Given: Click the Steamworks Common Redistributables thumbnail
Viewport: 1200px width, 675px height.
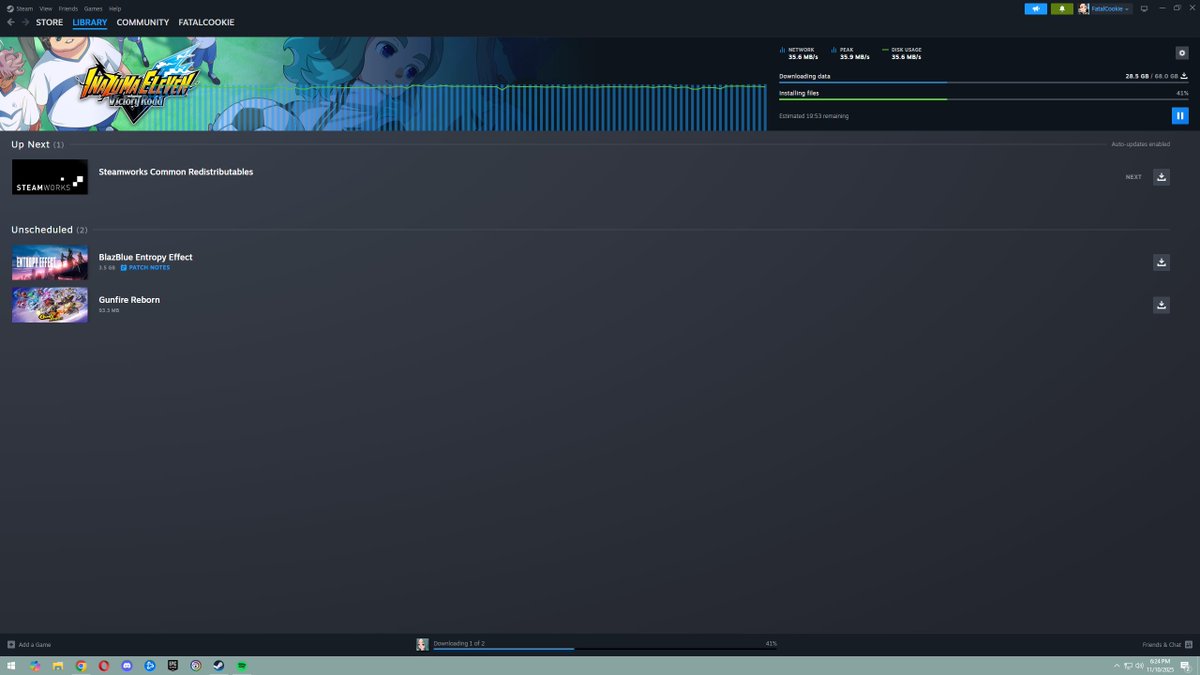Looking at the screenshot, I should 49,177.
